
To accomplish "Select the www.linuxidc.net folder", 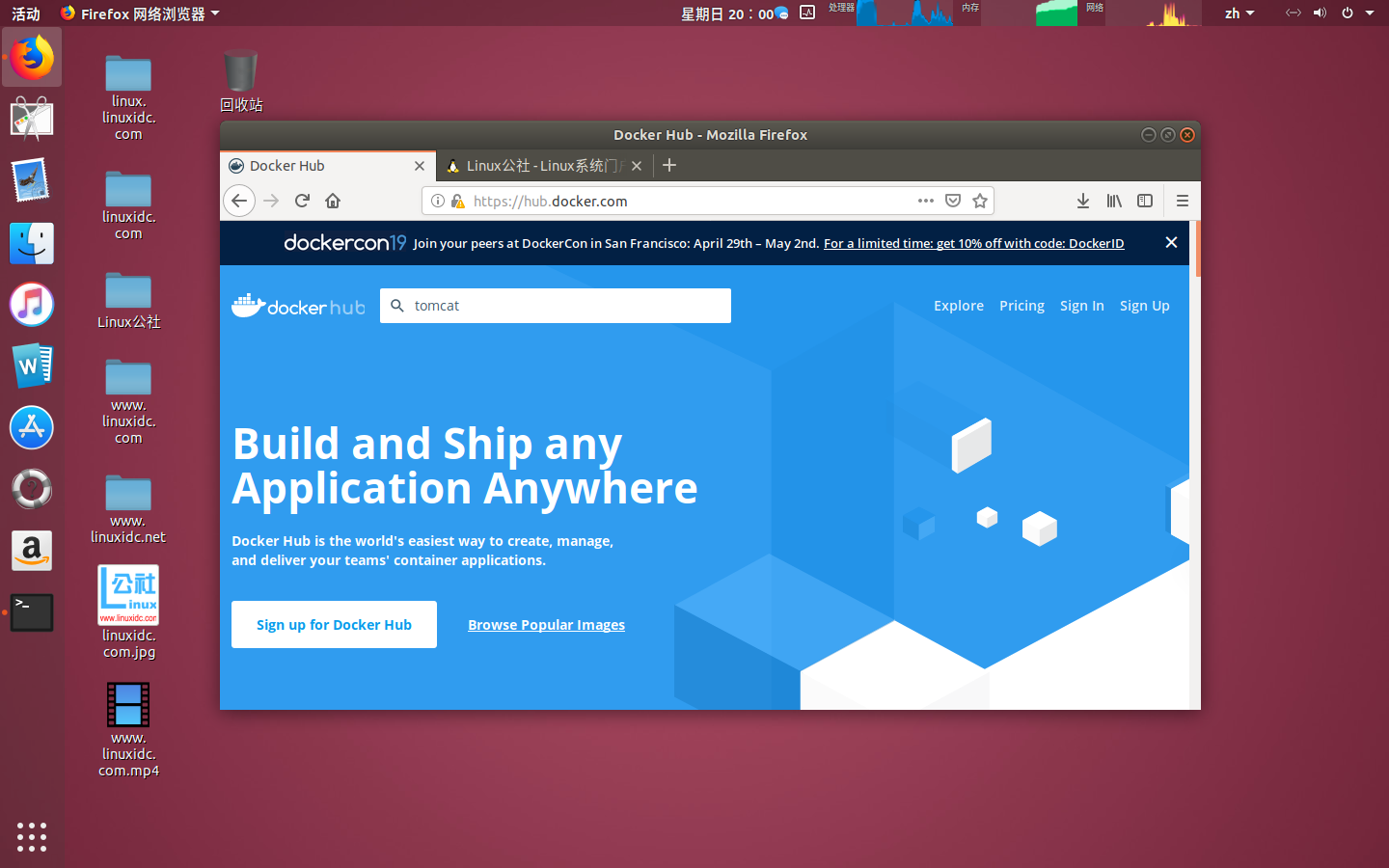I will coord(128,508).
